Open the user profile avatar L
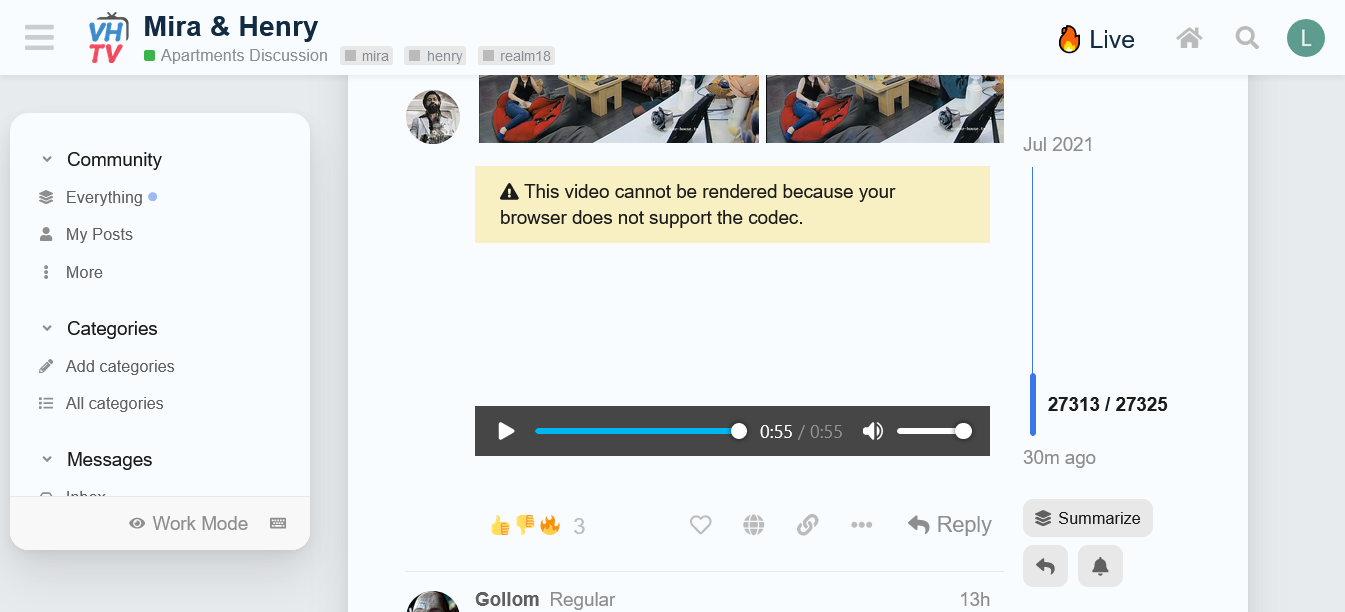The height and width of the screenshot is (612, 1345). (x=1305, y=38)
